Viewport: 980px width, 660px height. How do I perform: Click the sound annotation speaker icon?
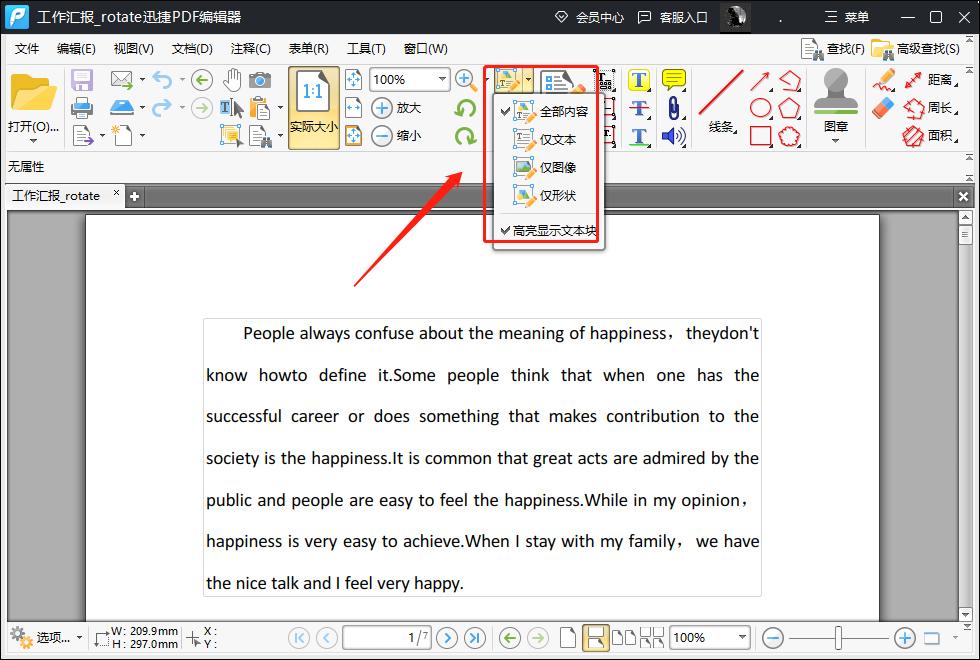coord(674,135)
